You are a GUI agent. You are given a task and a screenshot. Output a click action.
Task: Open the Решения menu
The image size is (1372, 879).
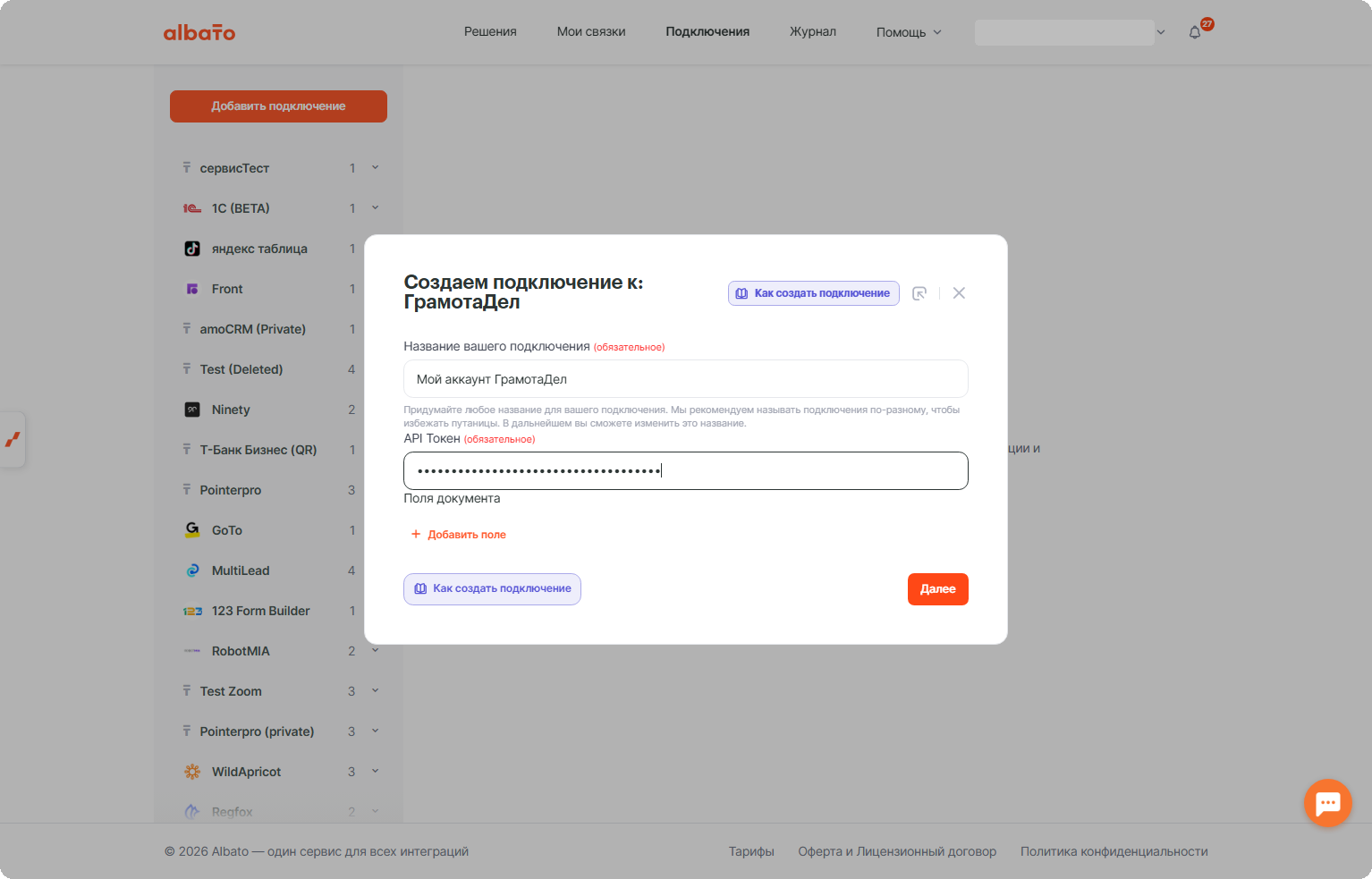click(490, 32)
